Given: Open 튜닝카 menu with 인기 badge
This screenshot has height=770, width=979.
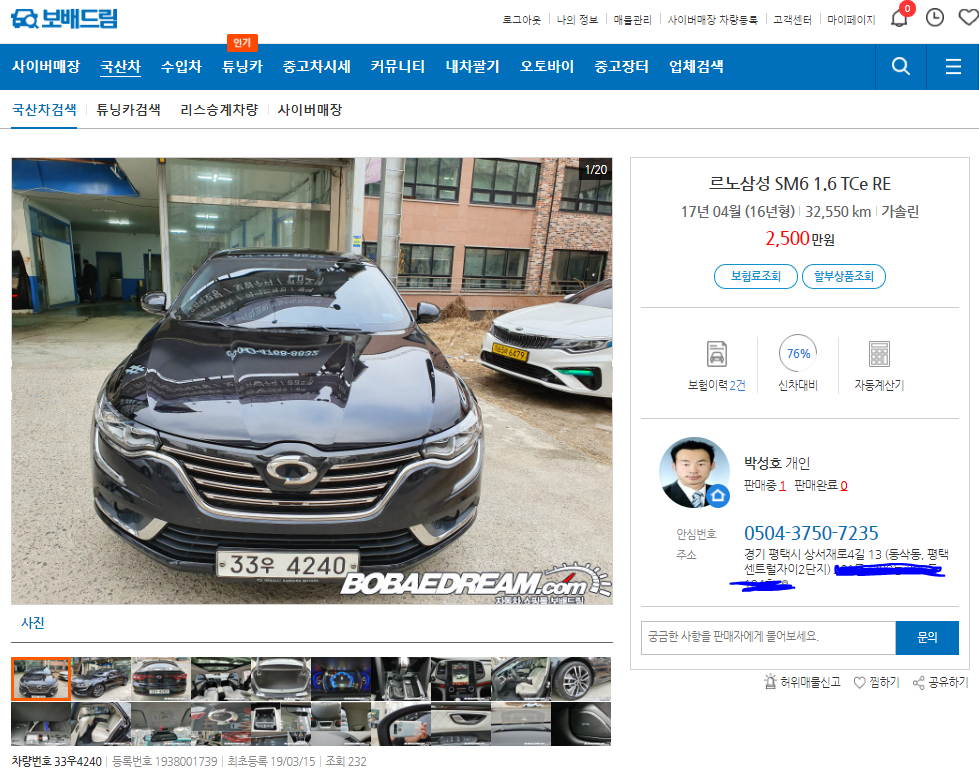Looking at the screenshot, I should (x=242, y=66).
